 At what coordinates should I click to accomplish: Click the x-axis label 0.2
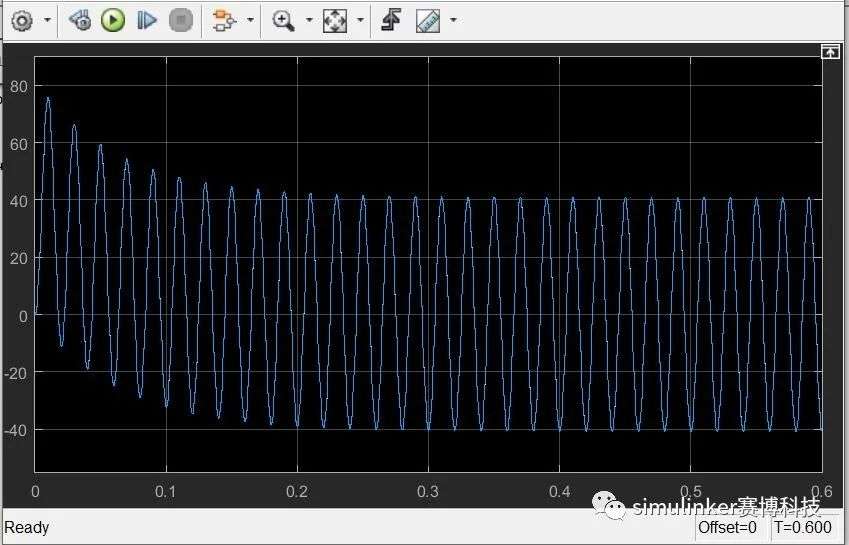[297, 491]
